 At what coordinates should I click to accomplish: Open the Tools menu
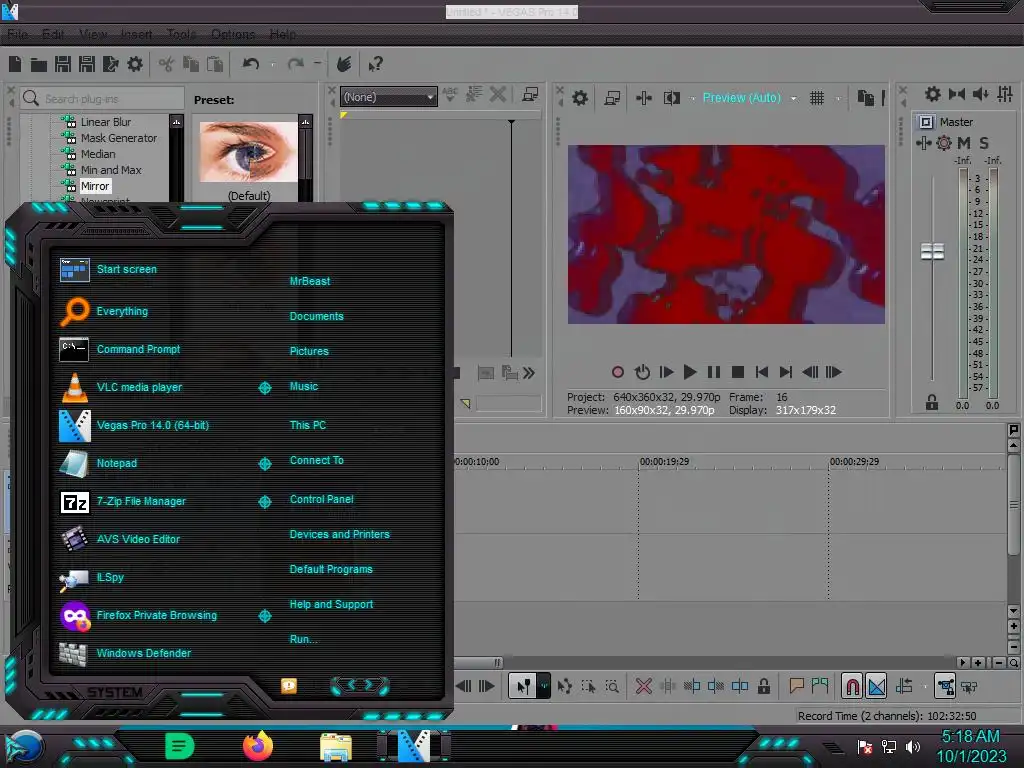point(182,34)
